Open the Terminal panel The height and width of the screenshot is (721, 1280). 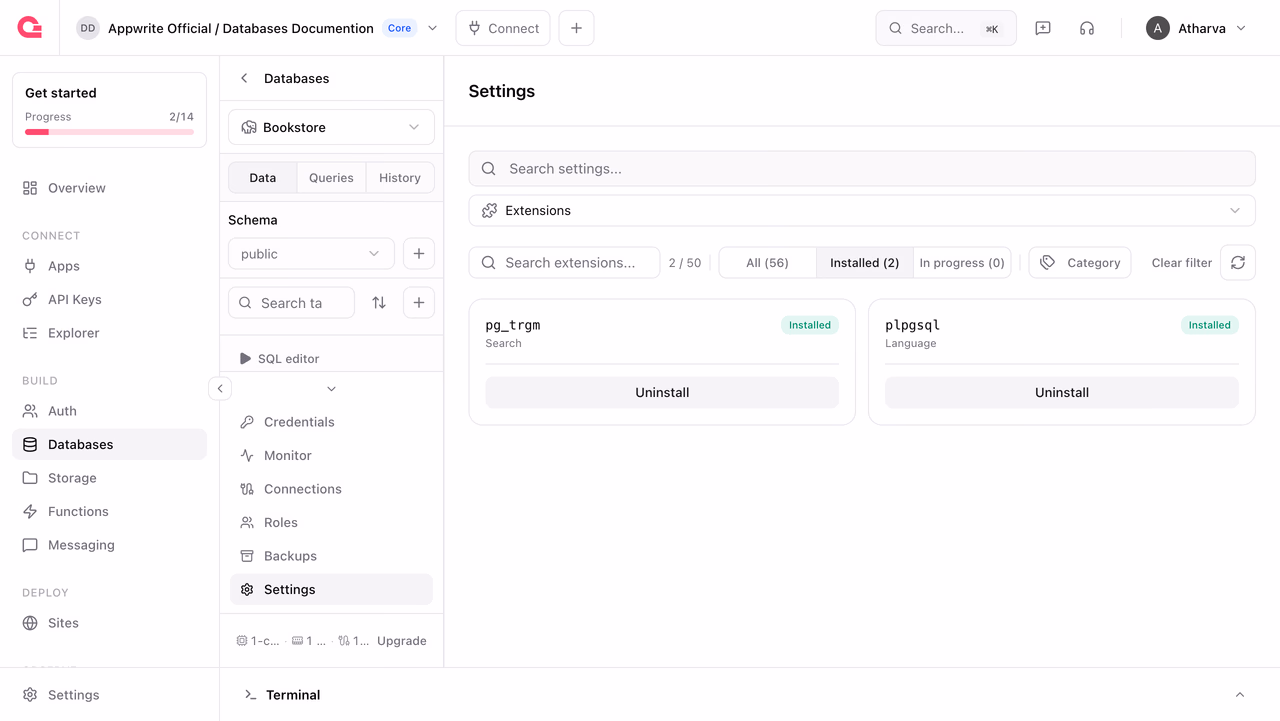click(x=293, y=695)
